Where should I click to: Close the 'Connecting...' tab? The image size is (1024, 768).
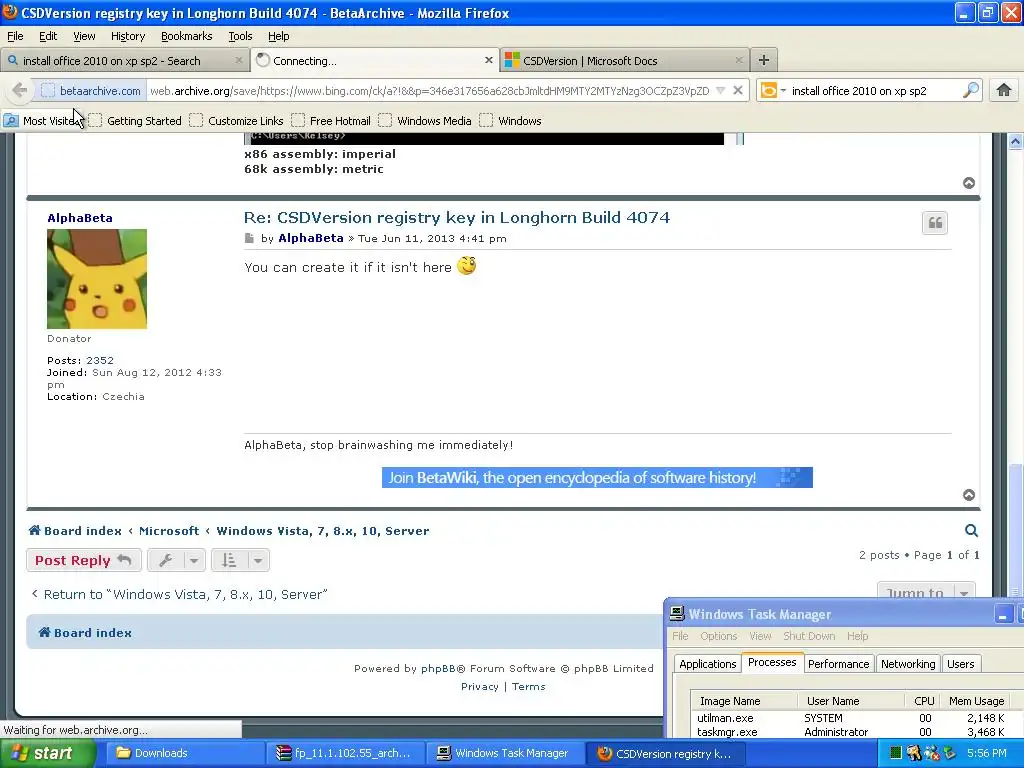(x=488, y=60)
